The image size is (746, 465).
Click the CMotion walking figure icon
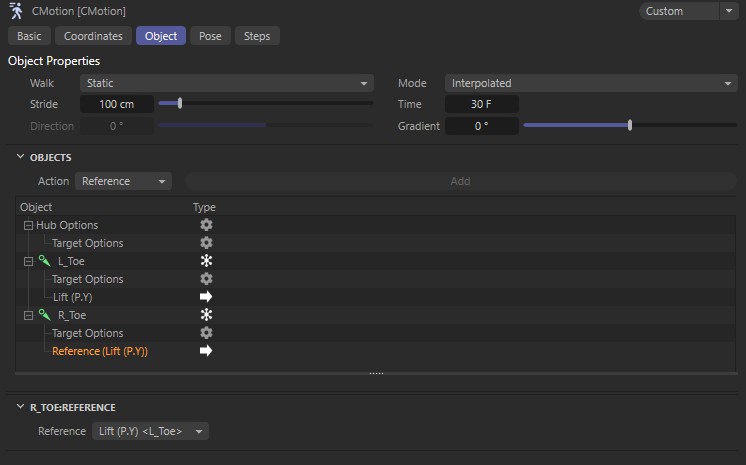[x=16, y=10]
